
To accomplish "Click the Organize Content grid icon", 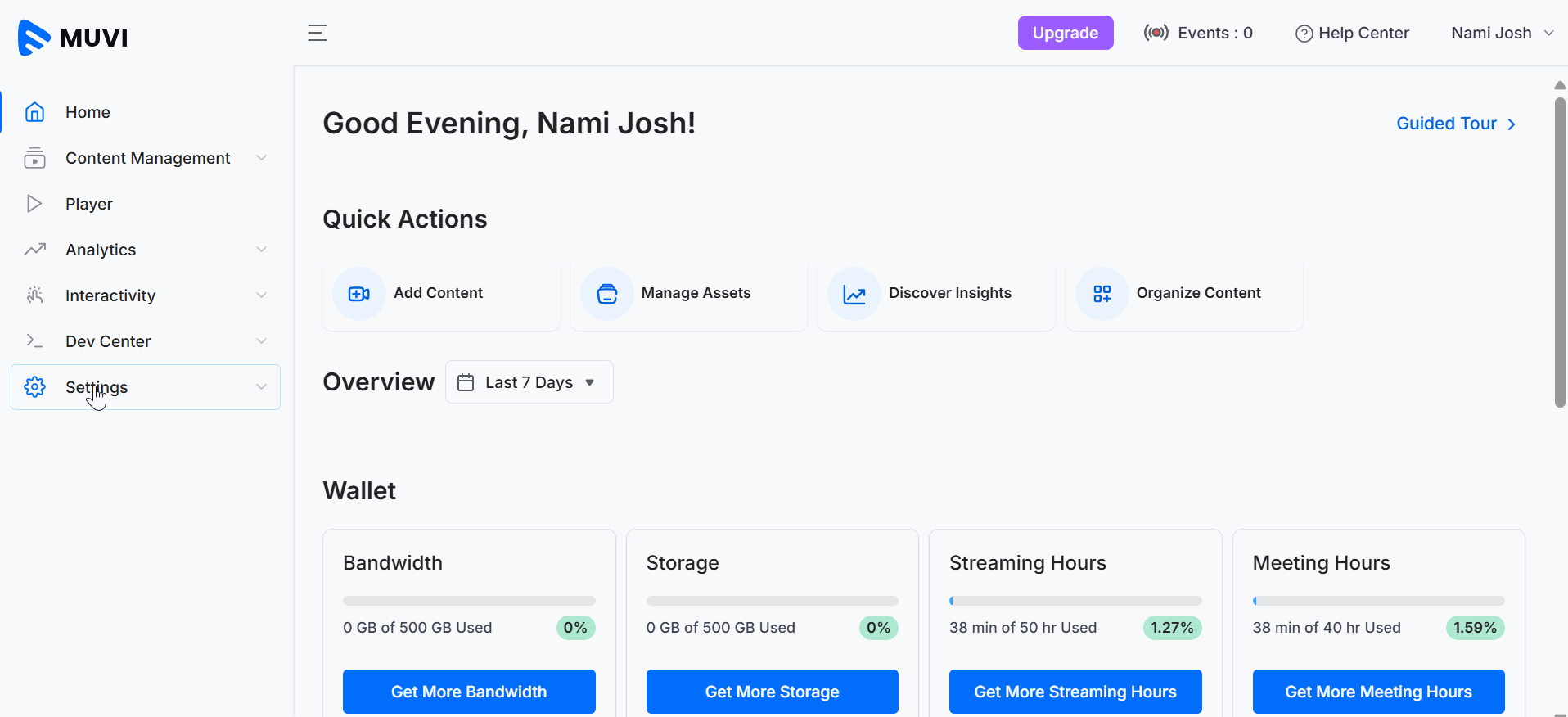I will pyautogui.click(x=1102, y=294).
